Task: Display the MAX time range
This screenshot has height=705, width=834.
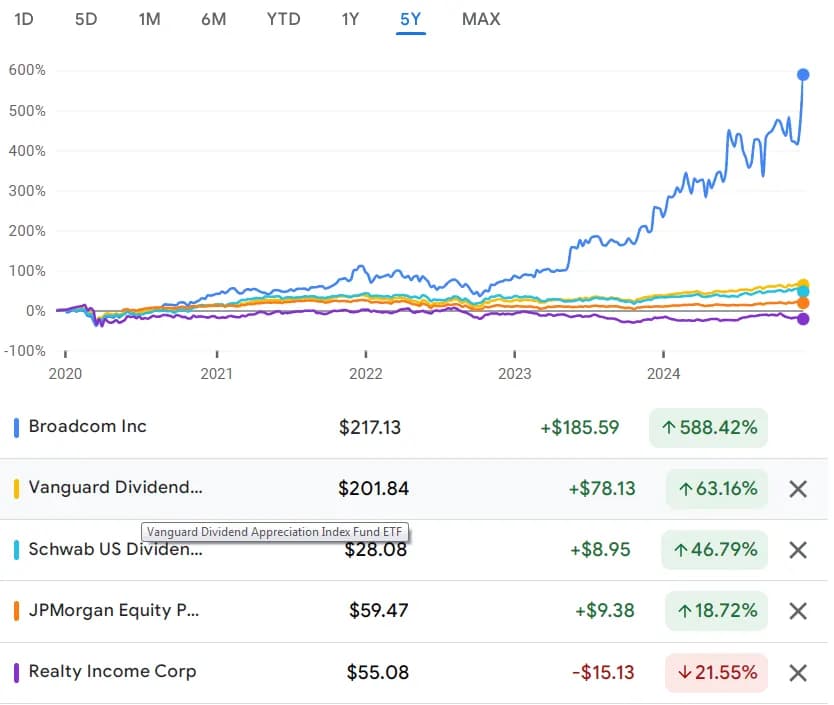Action: tap(481, 19)
